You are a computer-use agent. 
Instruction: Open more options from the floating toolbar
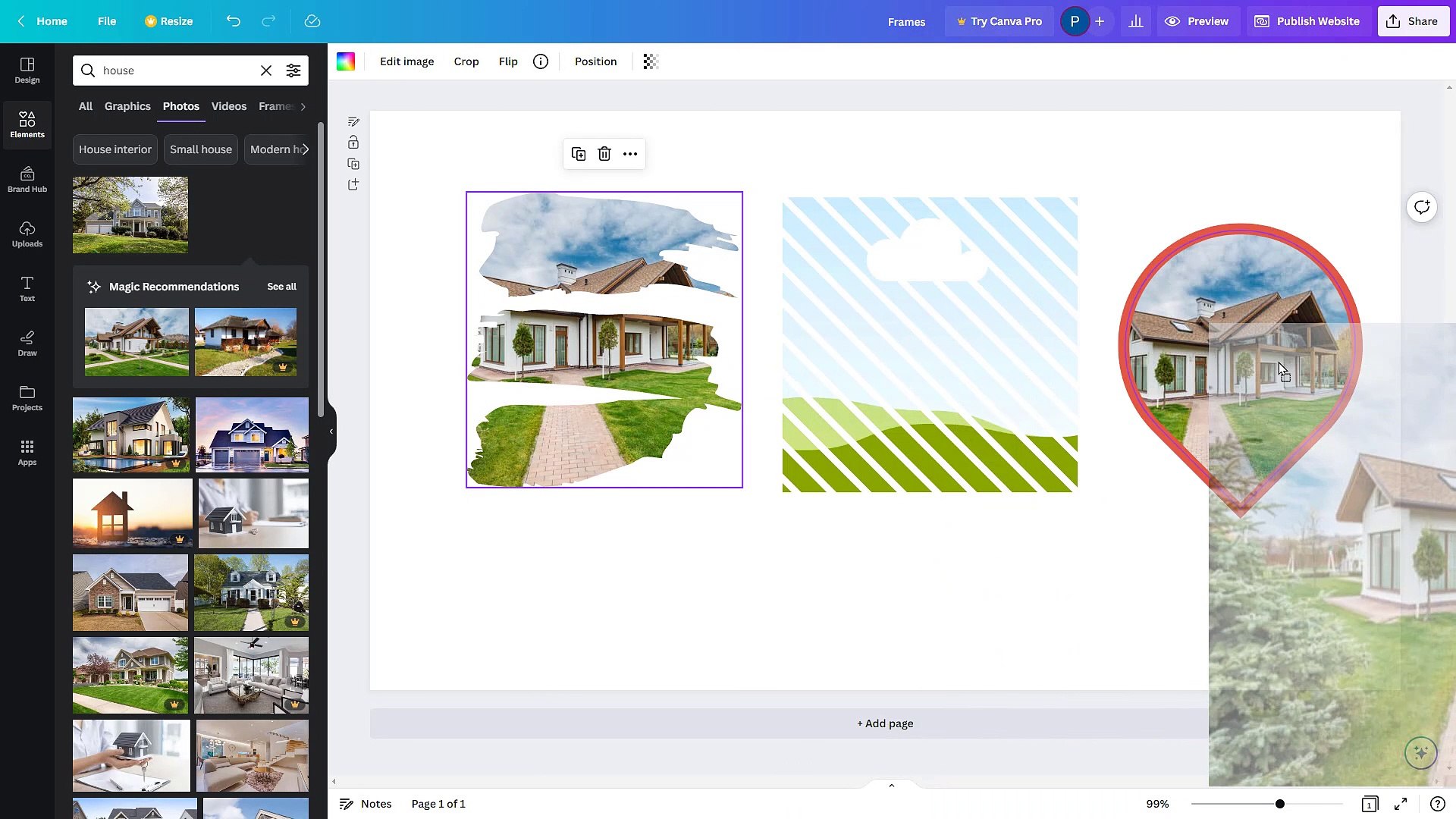(x=629, y=154)
